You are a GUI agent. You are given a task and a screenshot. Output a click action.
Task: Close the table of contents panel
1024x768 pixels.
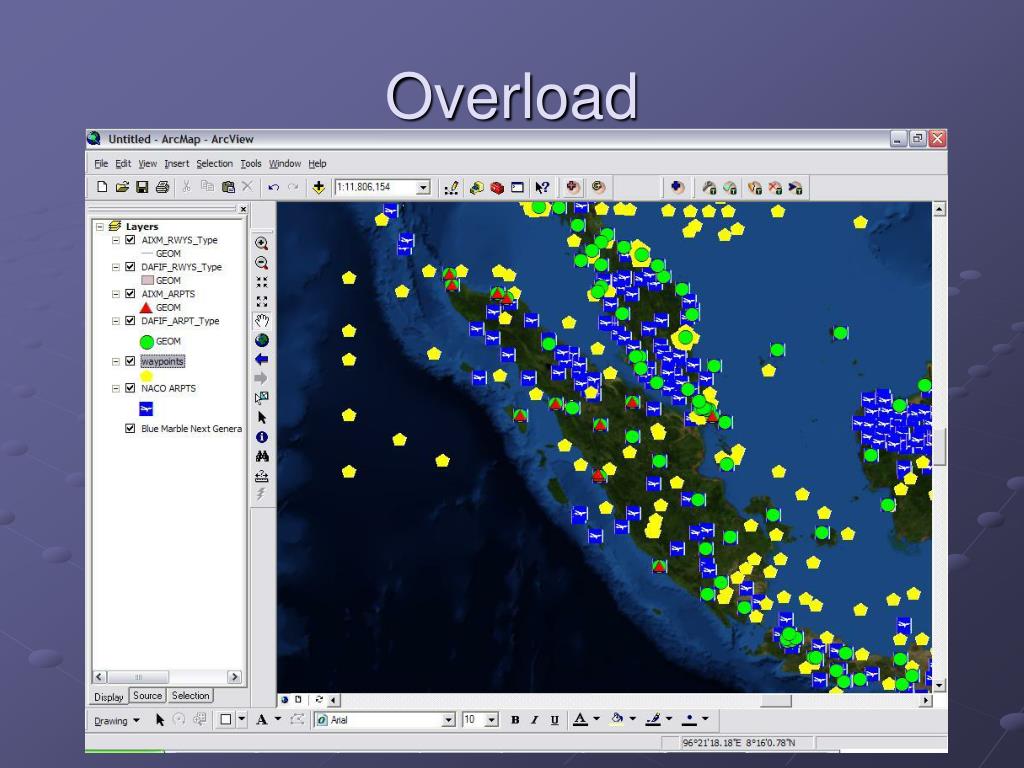click(243, 209)
